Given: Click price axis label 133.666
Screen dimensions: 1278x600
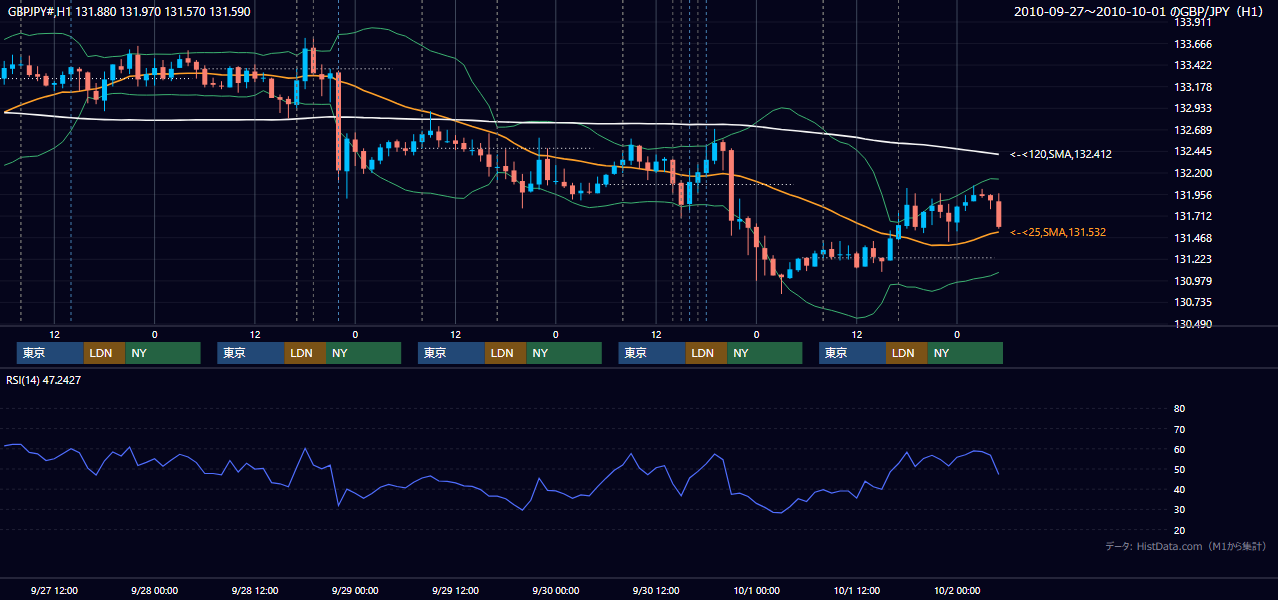Looking at the screenshot, I should tap(1192, 44).
